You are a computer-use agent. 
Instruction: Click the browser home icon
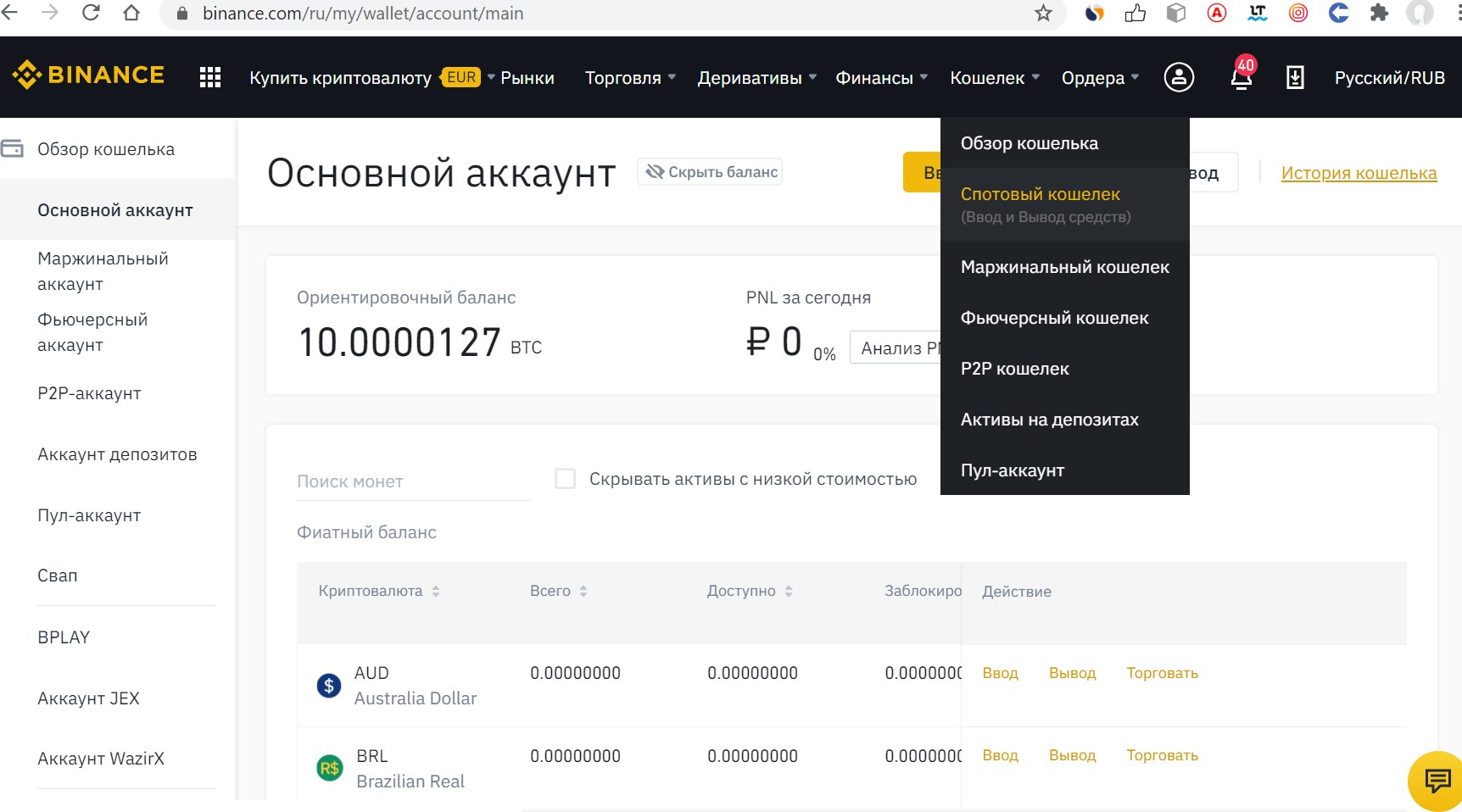(131, 13)
